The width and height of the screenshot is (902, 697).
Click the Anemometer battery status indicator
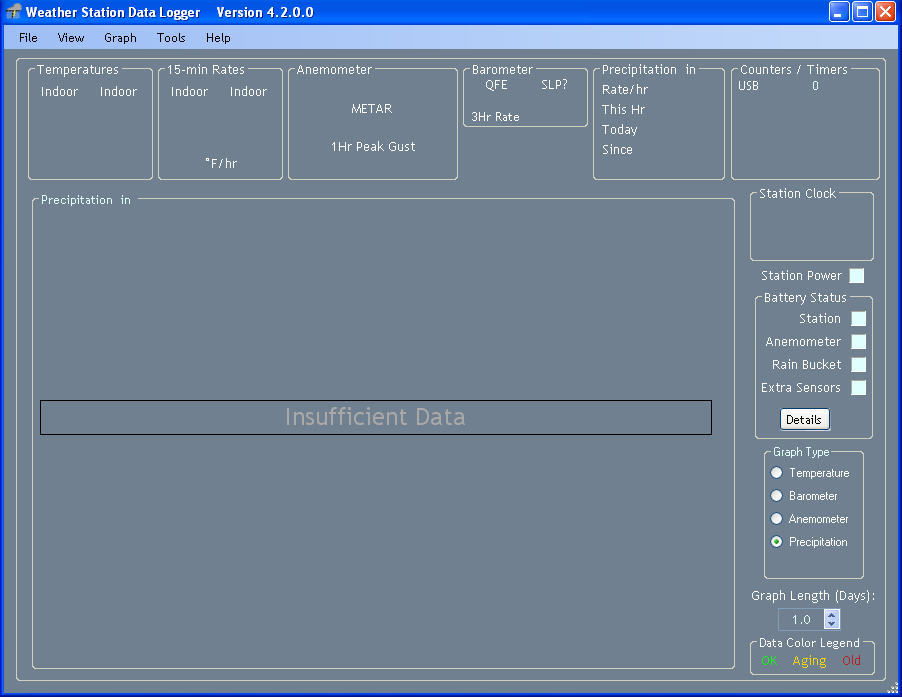click(858, 341)
